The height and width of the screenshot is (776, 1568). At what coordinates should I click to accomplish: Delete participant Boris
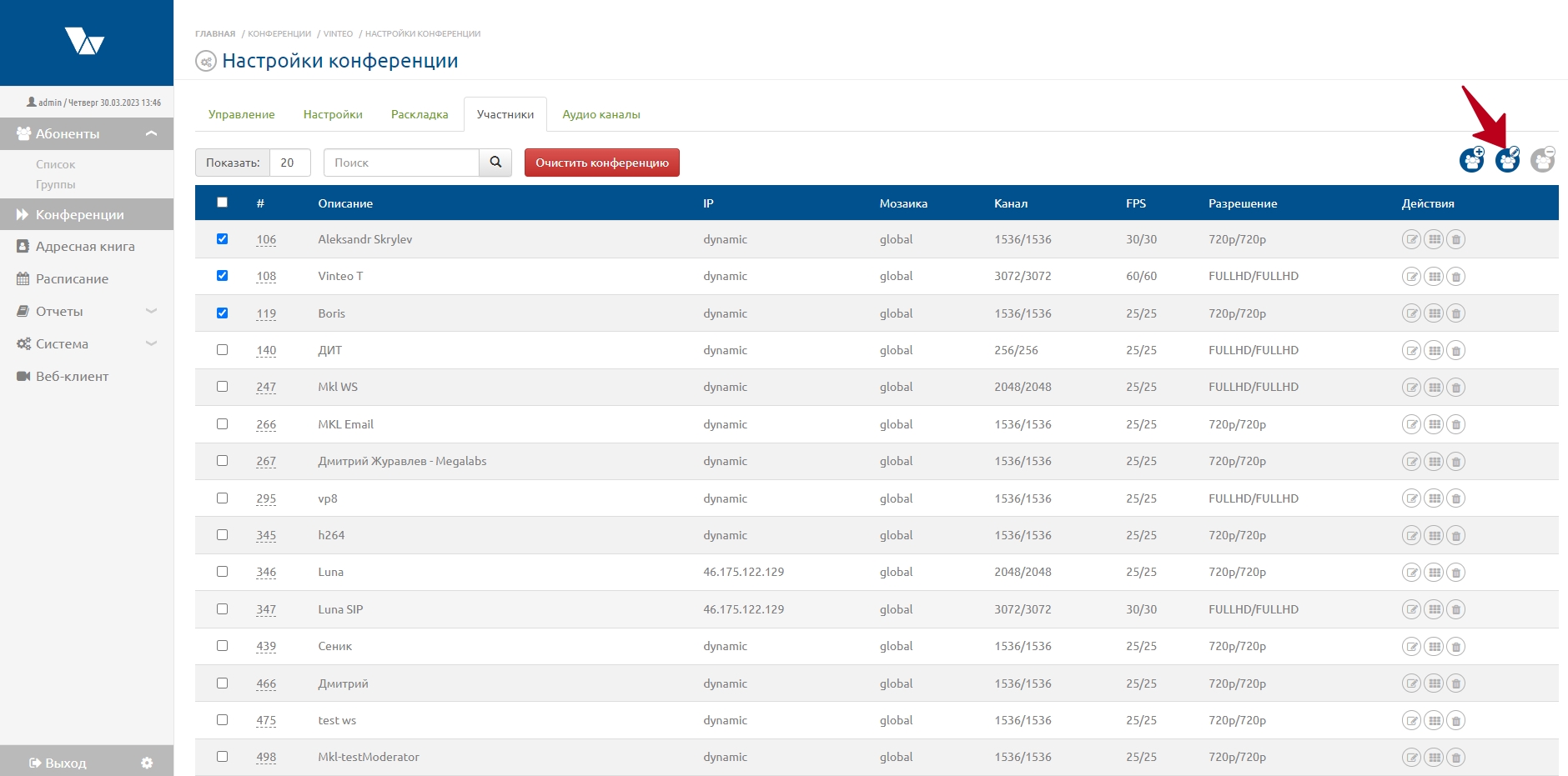tap(1456, 313)
